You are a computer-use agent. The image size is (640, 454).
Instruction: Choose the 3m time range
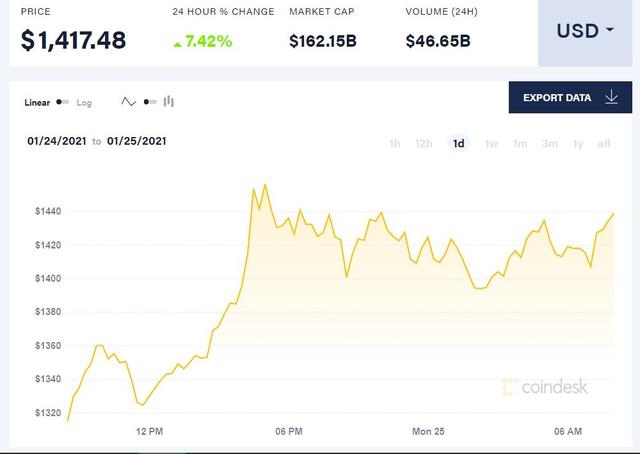(x=550, y=143)
